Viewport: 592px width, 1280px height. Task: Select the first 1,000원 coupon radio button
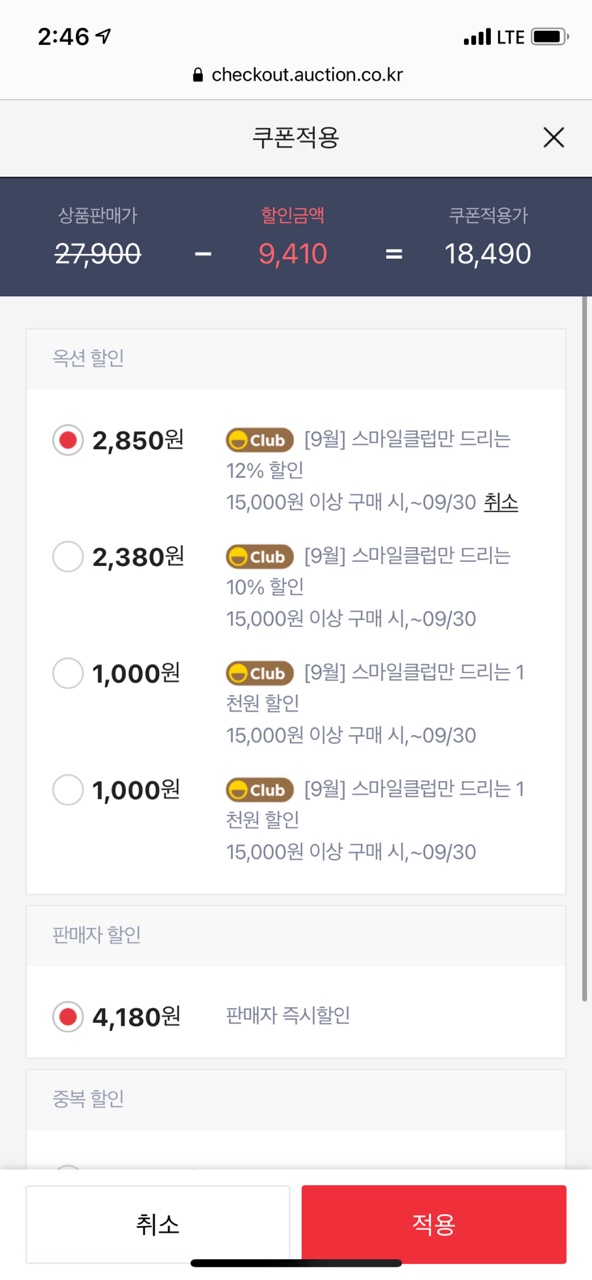(x=68, y=673)
